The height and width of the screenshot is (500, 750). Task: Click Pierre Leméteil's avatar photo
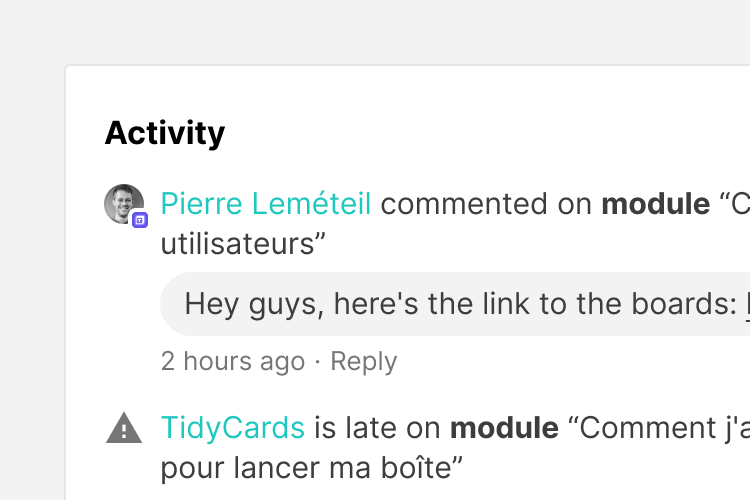[123, 203]
